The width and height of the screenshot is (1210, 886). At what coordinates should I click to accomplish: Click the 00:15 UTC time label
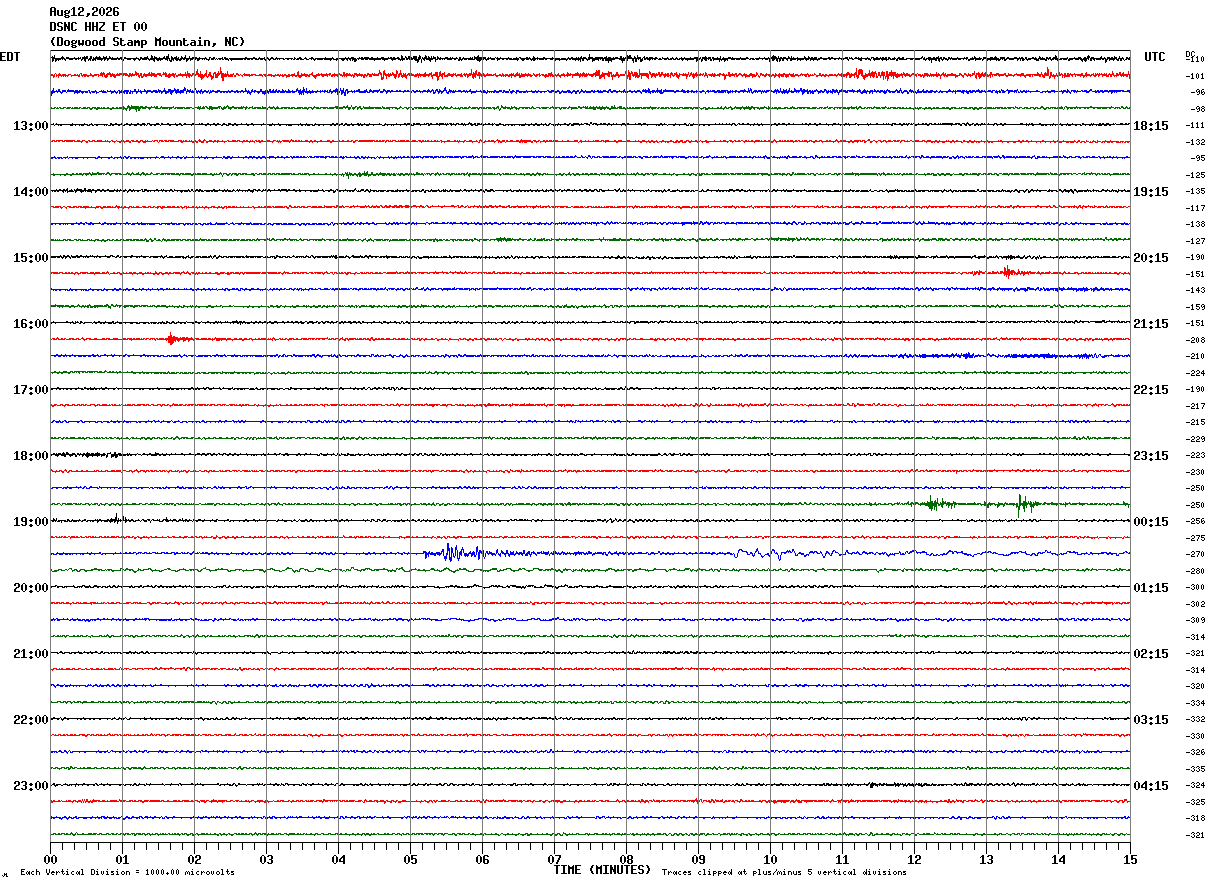pyautogui.click(x=1151, y=521)
